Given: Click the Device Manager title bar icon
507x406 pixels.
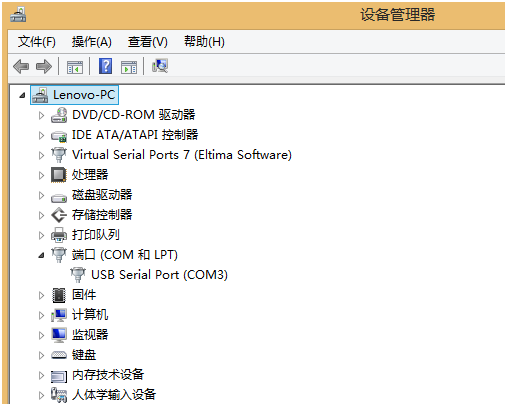Looking at the screenshot, I should tap(18, 15).
